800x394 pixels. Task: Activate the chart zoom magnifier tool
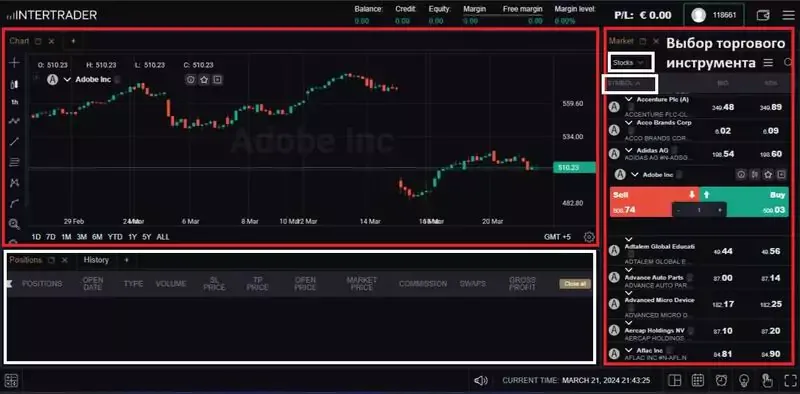pos(14,224)
